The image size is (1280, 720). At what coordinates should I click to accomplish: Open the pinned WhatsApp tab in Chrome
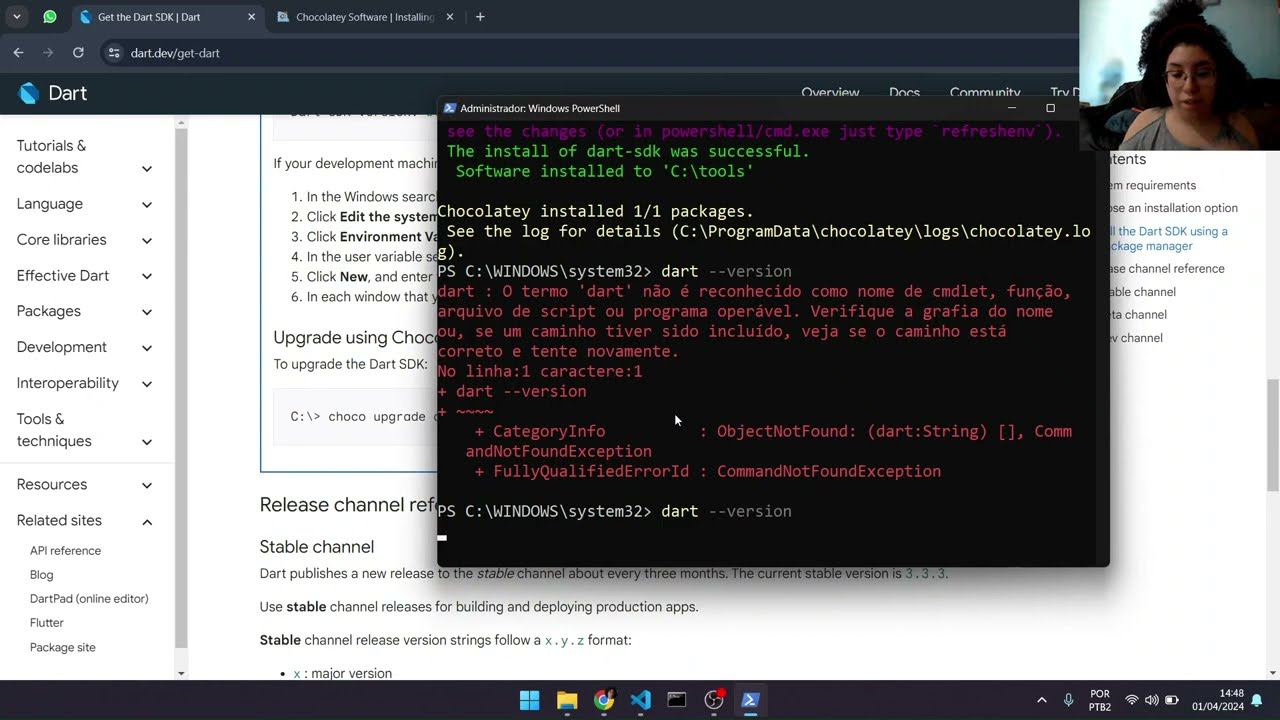point(50,17)
